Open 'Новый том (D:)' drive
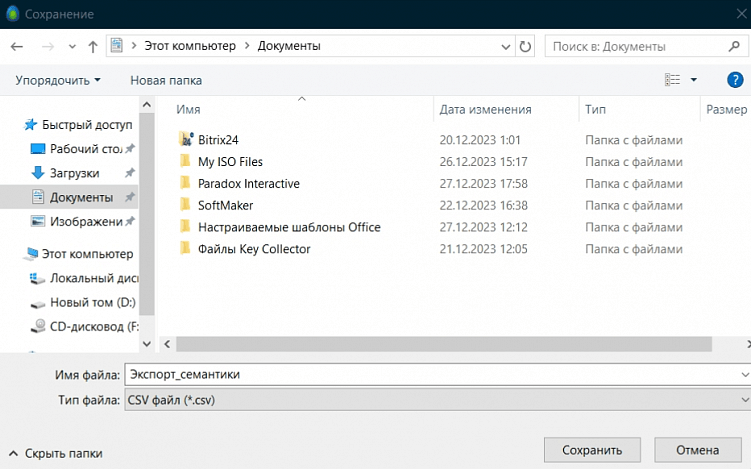This screenshot has height=469, width=751. [x=93, y=302]
